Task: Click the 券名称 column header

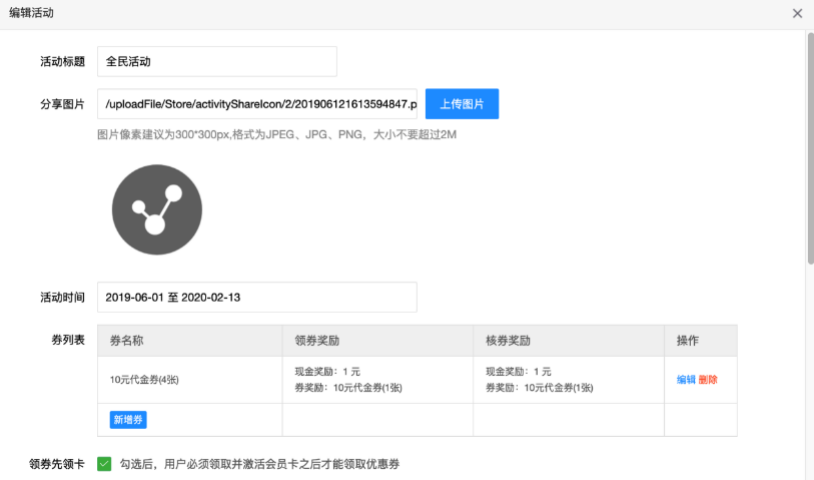Action: pos(190,340)
